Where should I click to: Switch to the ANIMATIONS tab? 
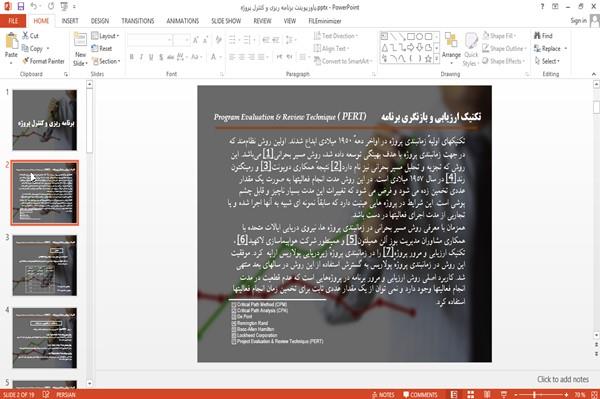(183, 21)
